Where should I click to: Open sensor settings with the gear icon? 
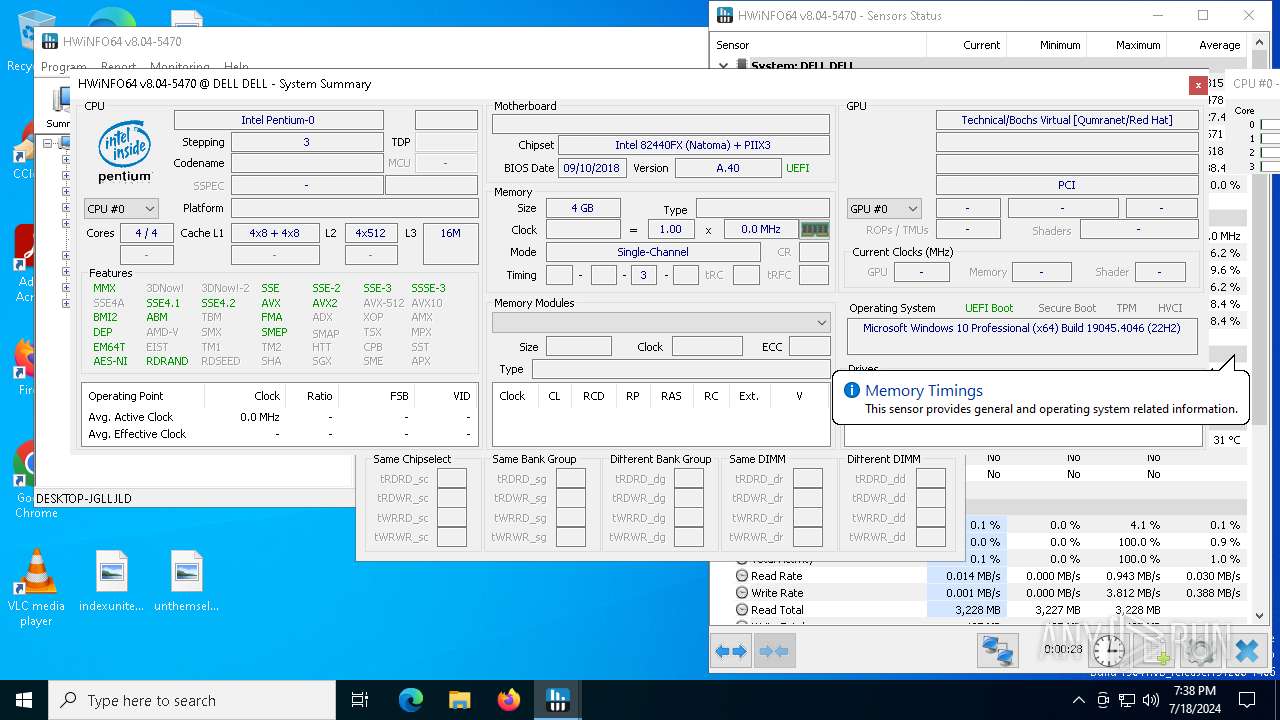click(1201, 651)
